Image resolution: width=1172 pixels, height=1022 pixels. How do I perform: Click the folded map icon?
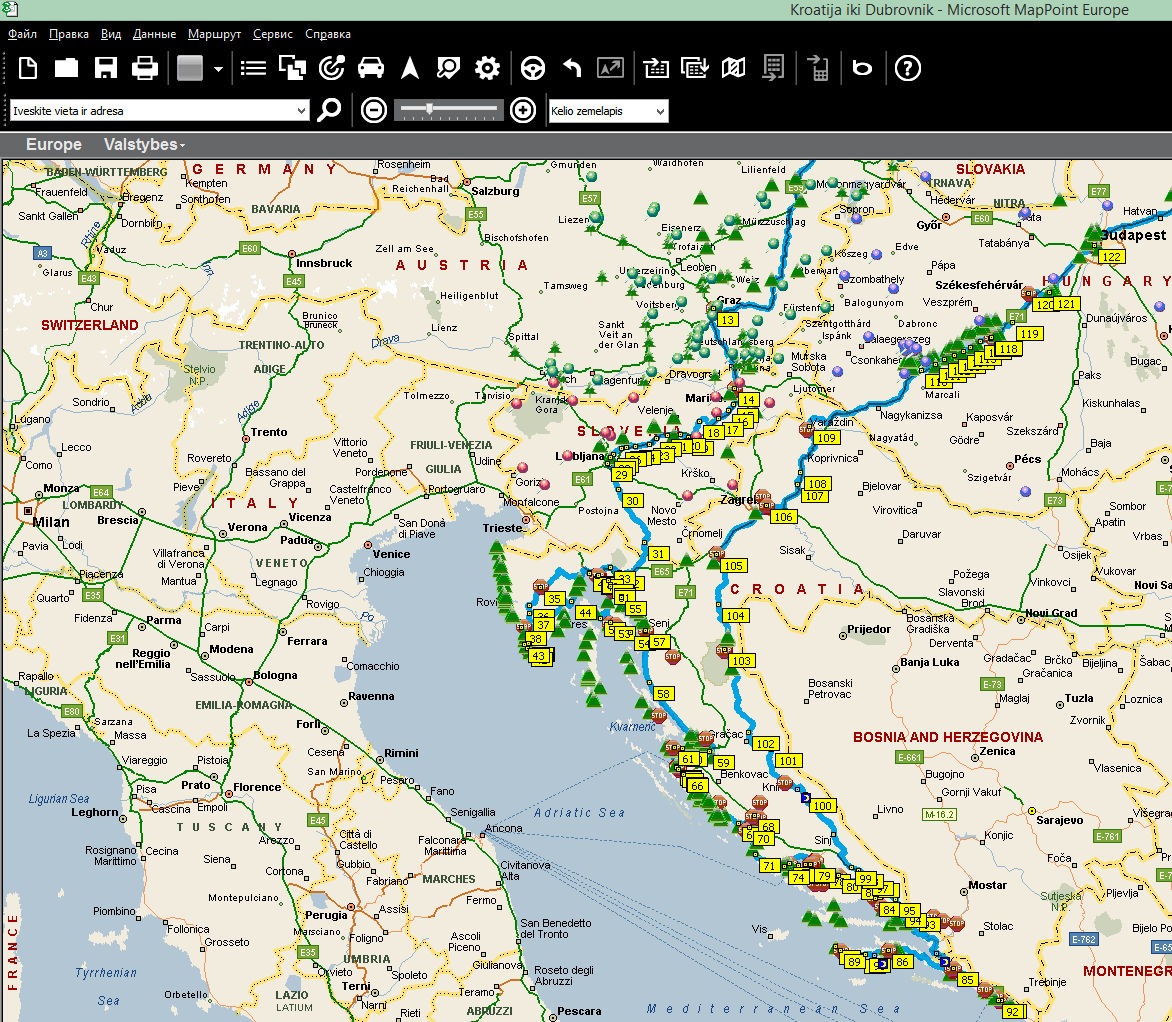pyautogui.click(x=733, y=68)
